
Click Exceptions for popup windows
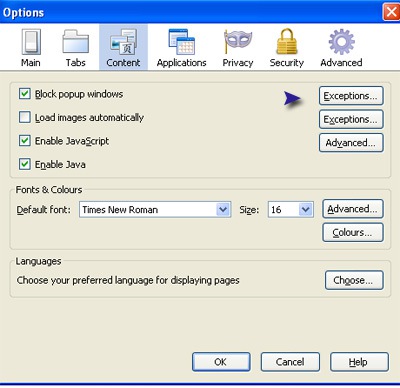(351, 96)
